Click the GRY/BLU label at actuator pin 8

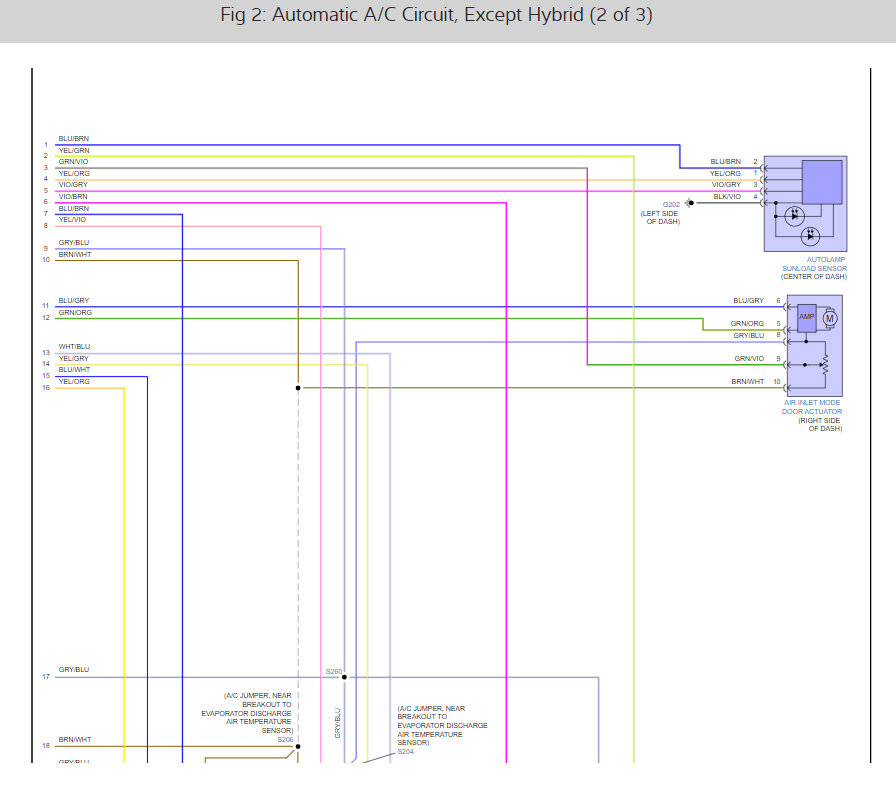[x=749, y=336]
